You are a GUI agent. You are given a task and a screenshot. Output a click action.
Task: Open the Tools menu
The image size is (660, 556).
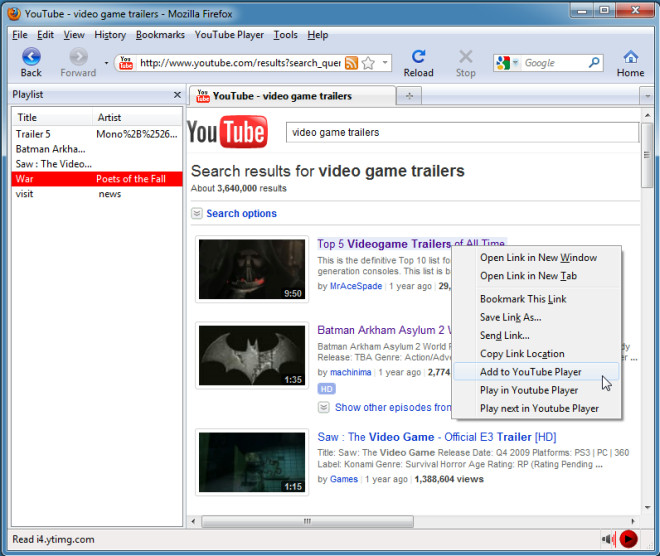pyautogui.click(x=285, y=35)
